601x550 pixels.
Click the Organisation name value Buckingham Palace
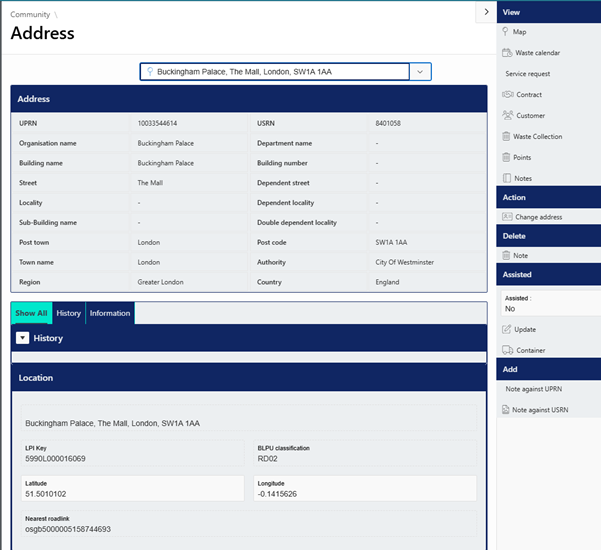166,143
